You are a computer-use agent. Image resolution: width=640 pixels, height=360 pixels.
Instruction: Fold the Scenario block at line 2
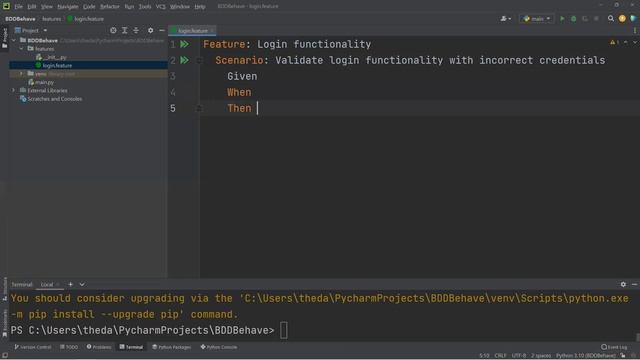click(x=199, y=60)
